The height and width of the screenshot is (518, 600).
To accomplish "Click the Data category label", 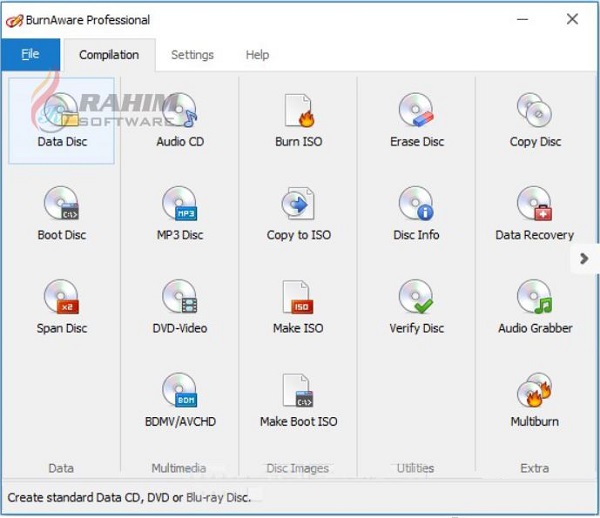I will [x=61, y=468].
